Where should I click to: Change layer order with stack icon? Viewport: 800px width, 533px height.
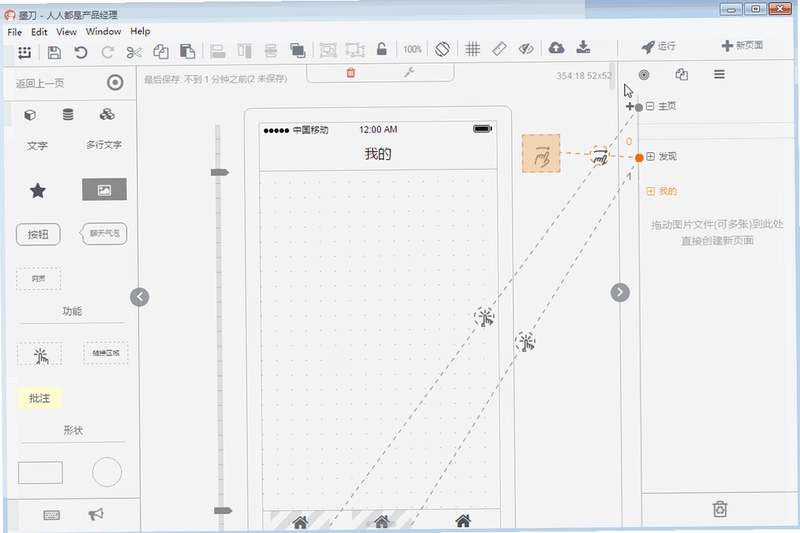(297, 50)
